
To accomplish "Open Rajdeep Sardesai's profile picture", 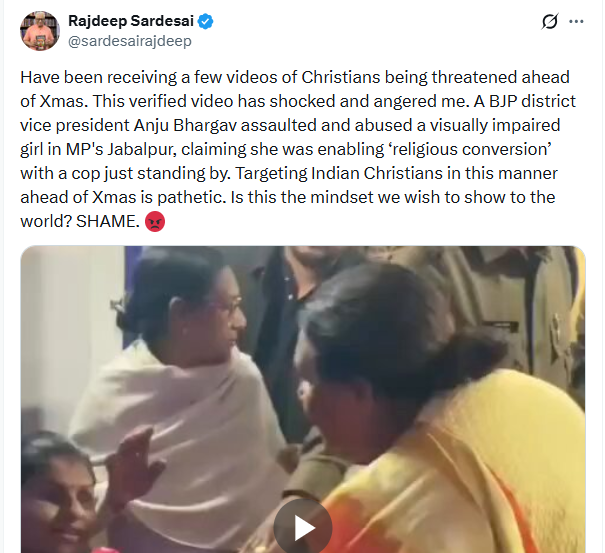I will [x=39, y=31].
